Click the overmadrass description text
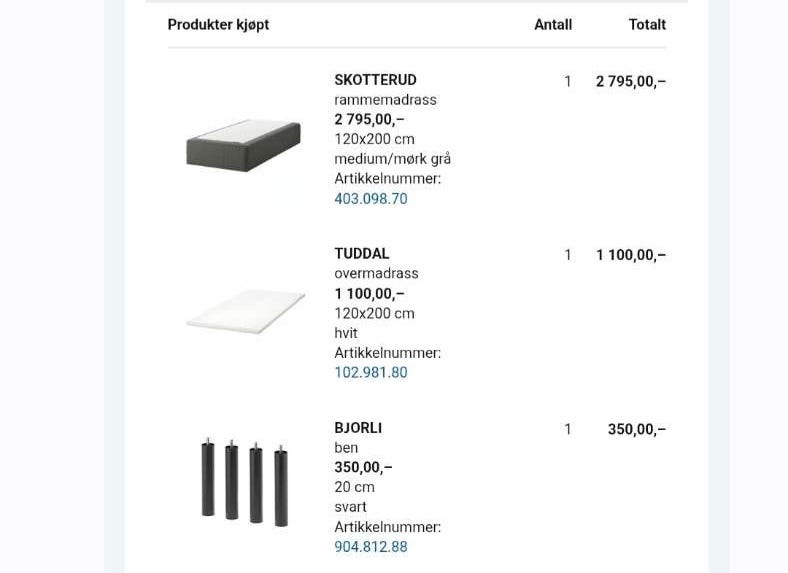Screen dimensions: 788x573 (x=376, y=273)
